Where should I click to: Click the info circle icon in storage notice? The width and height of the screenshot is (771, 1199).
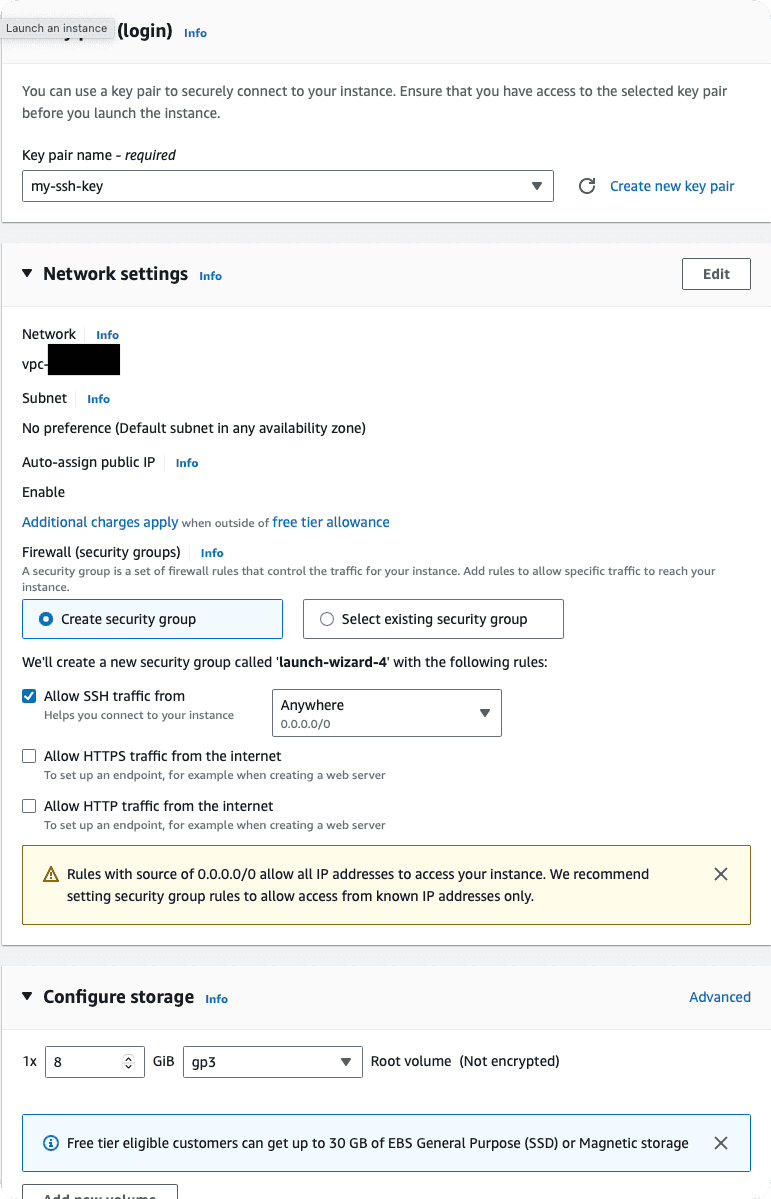click(51, 1143)
